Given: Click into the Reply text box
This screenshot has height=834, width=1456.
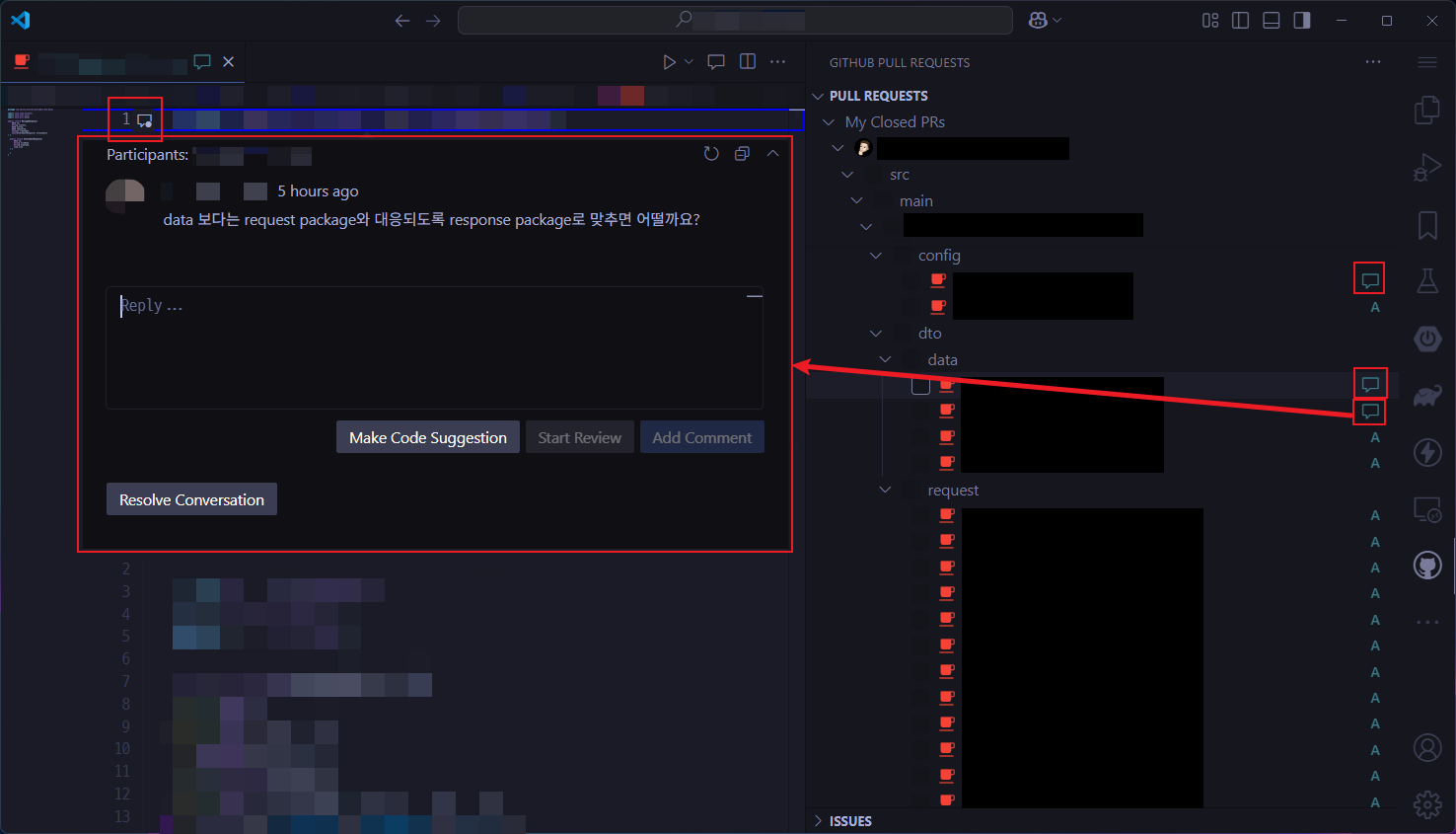Looking at the screenshot, I should [x=434, y=347].
